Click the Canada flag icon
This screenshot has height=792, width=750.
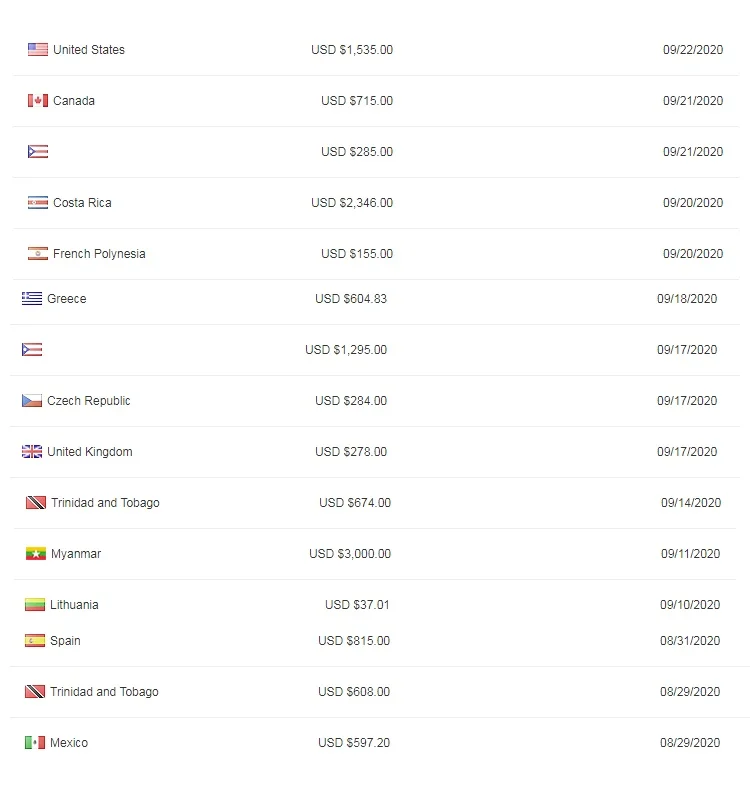[38, 101]
